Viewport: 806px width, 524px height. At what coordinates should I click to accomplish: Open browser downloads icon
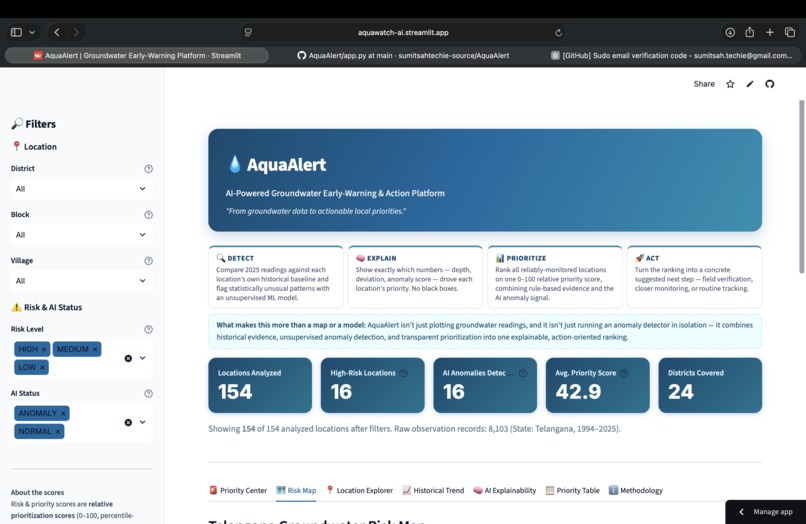[x=730, y=32]
